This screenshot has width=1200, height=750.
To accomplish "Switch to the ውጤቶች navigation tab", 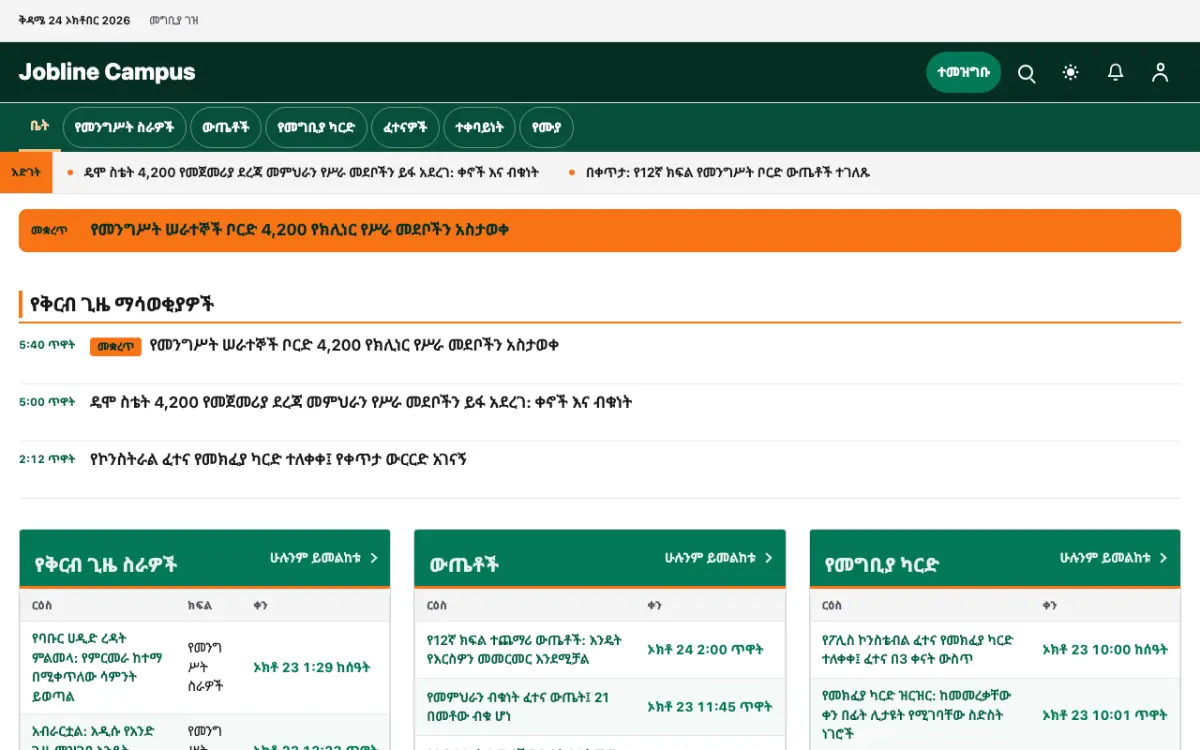I will pyautogui.click(x=226, y=127).
